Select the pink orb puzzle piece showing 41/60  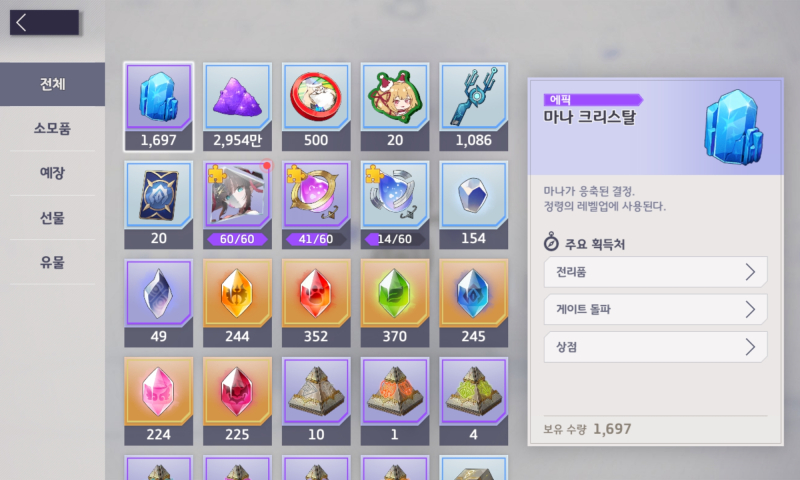[x=316, y=205]
